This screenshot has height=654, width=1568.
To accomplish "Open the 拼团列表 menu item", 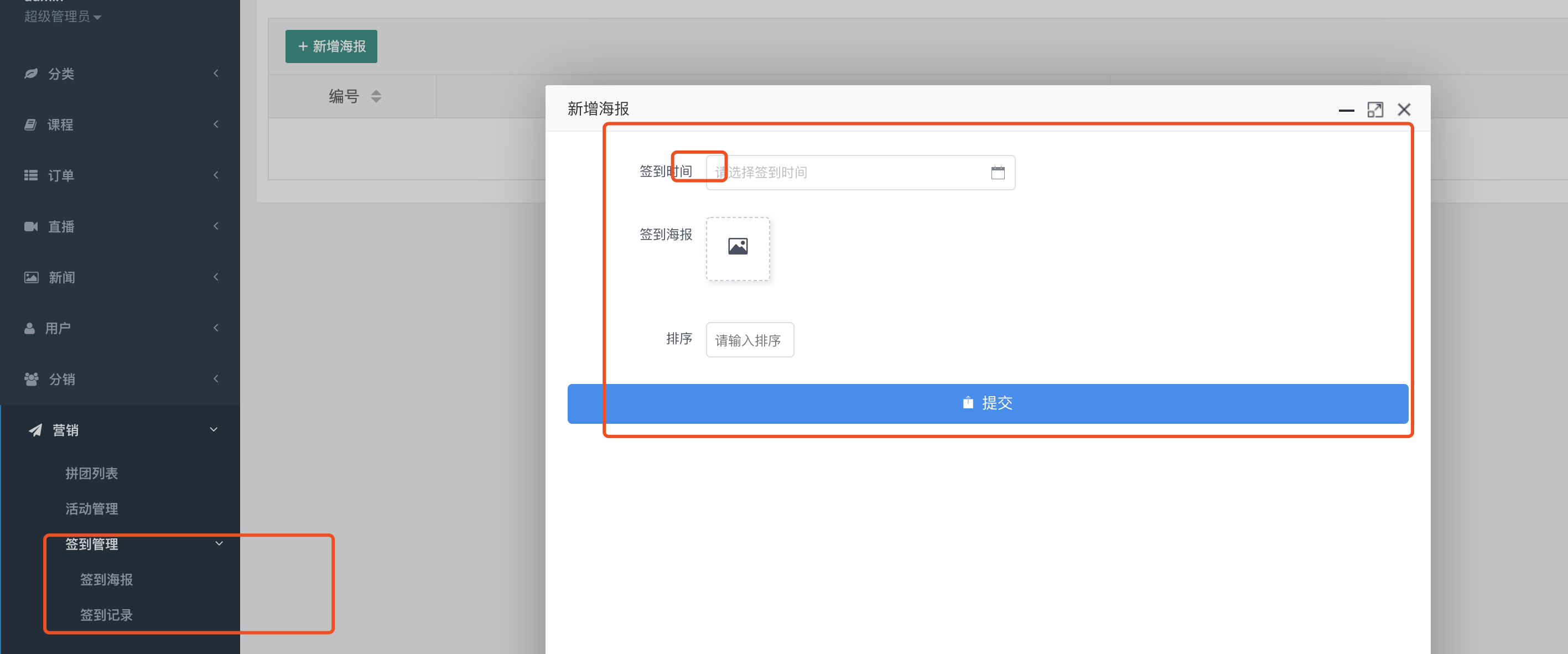I will 91,473.
